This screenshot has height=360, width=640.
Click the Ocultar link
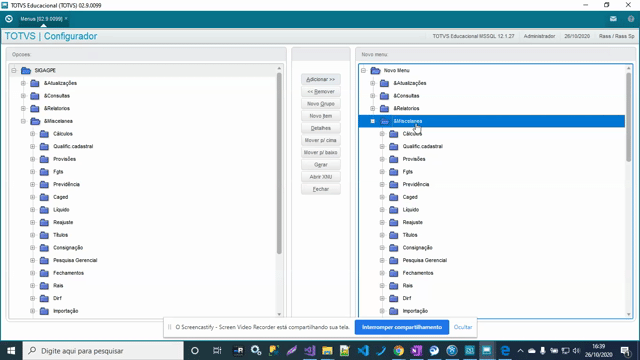463,327
